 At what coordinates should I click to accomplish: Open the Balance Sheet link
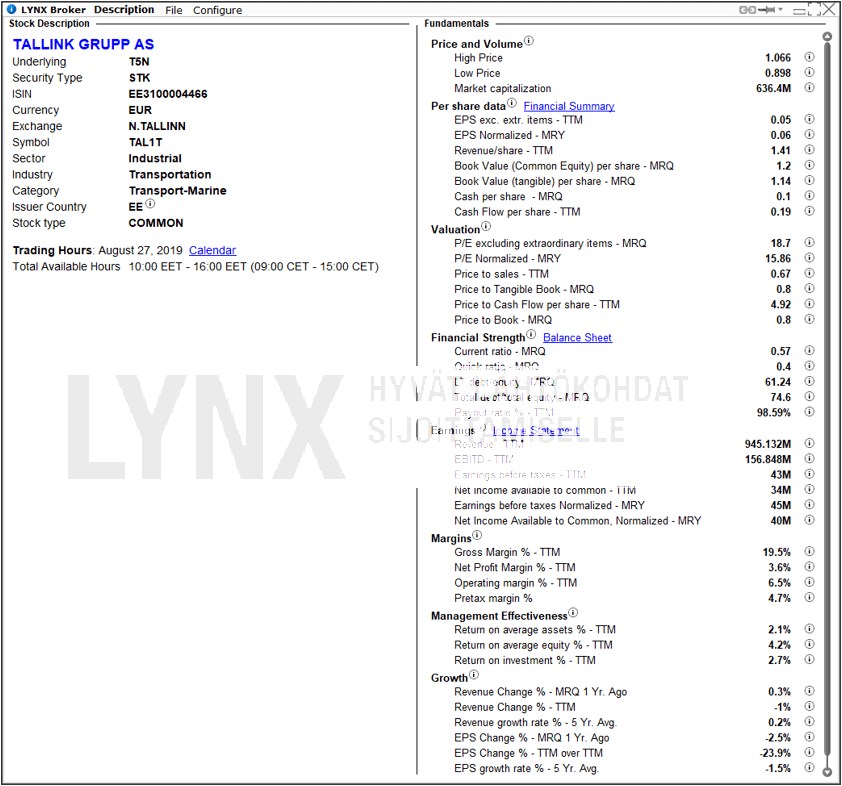pos(577,338)
